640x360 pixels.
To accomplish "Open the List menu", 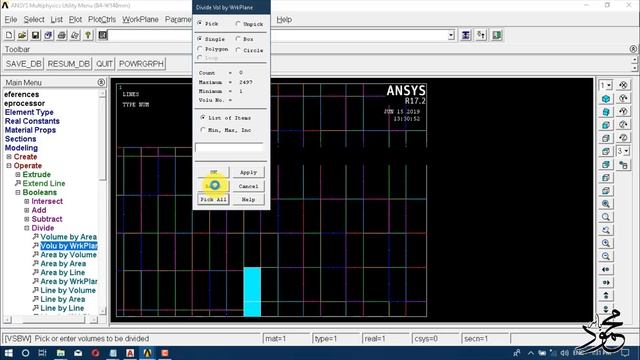I will click(x=57, y=20).
